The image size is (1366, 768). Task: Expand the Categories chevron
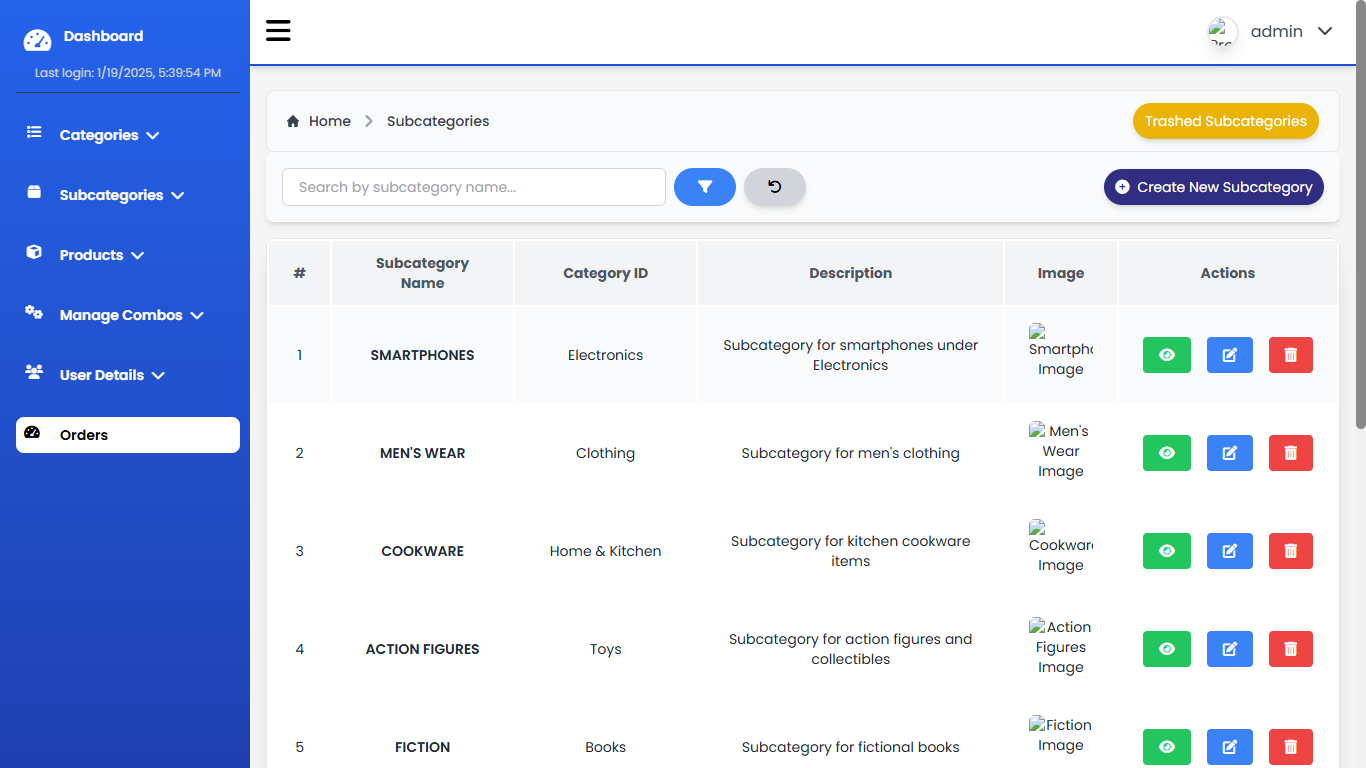click(153, 135)
